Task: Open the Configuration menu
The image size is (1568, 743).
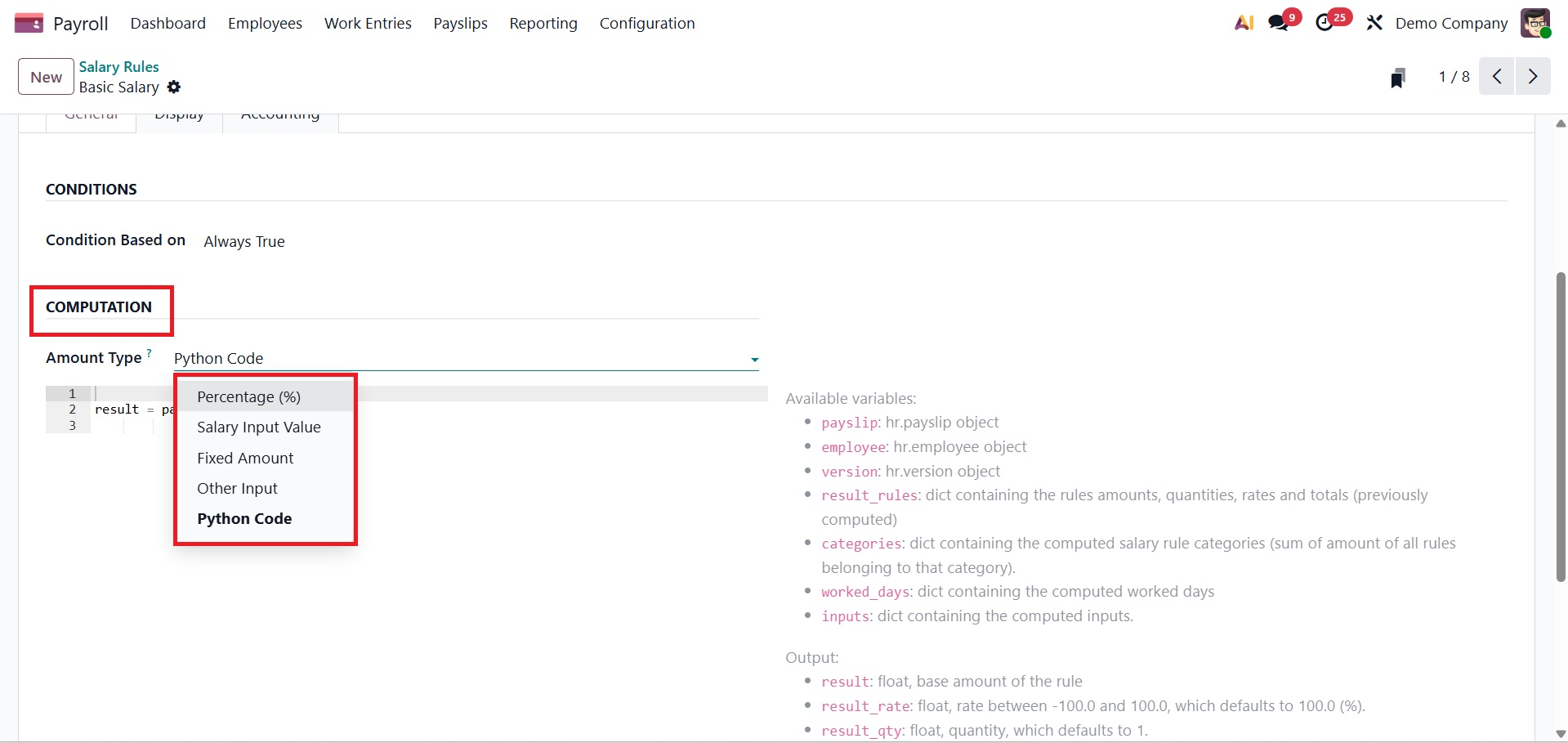Action: 647,24
